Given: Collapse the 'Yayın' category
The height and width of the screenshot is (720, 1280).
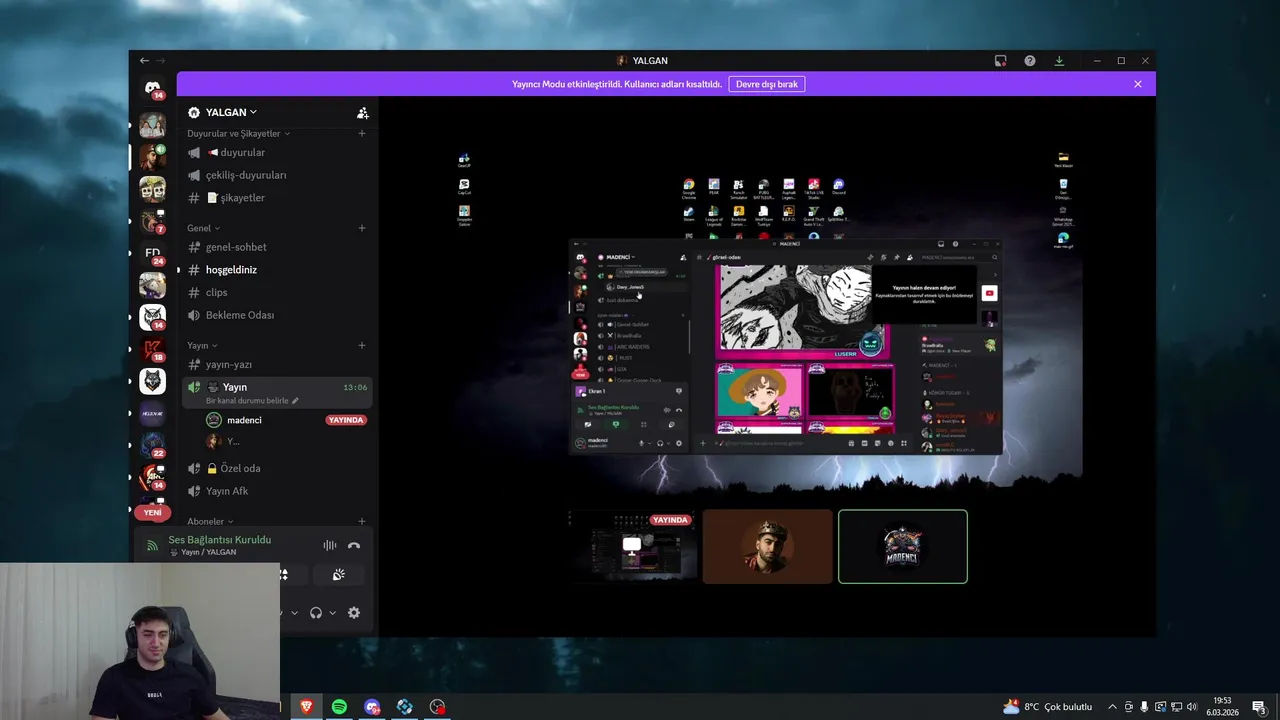Looking at the screenshot, I should click(x=202, y=346).
